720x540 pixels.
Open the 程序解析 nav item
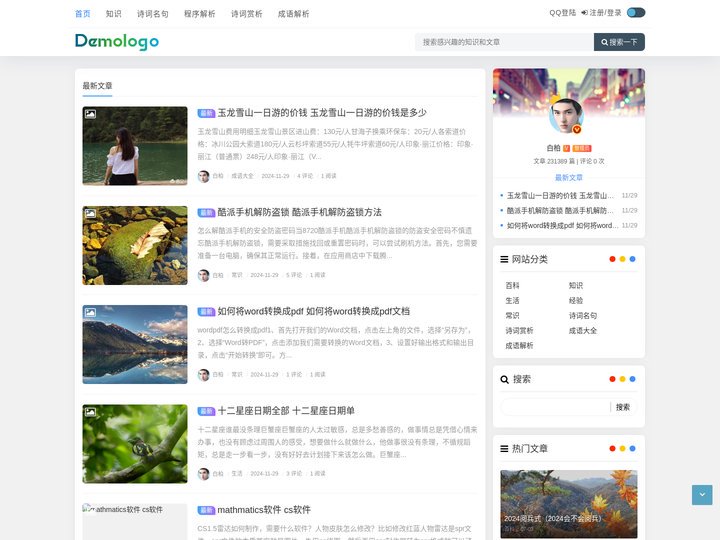click(199, 14)
